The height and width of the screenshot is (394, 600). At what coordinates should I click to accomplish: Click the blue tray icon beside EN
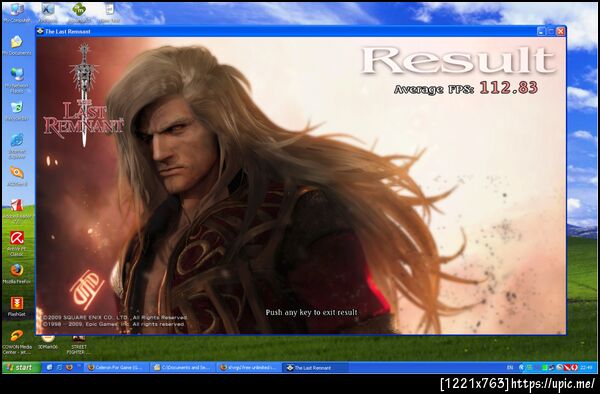point(521,368)
